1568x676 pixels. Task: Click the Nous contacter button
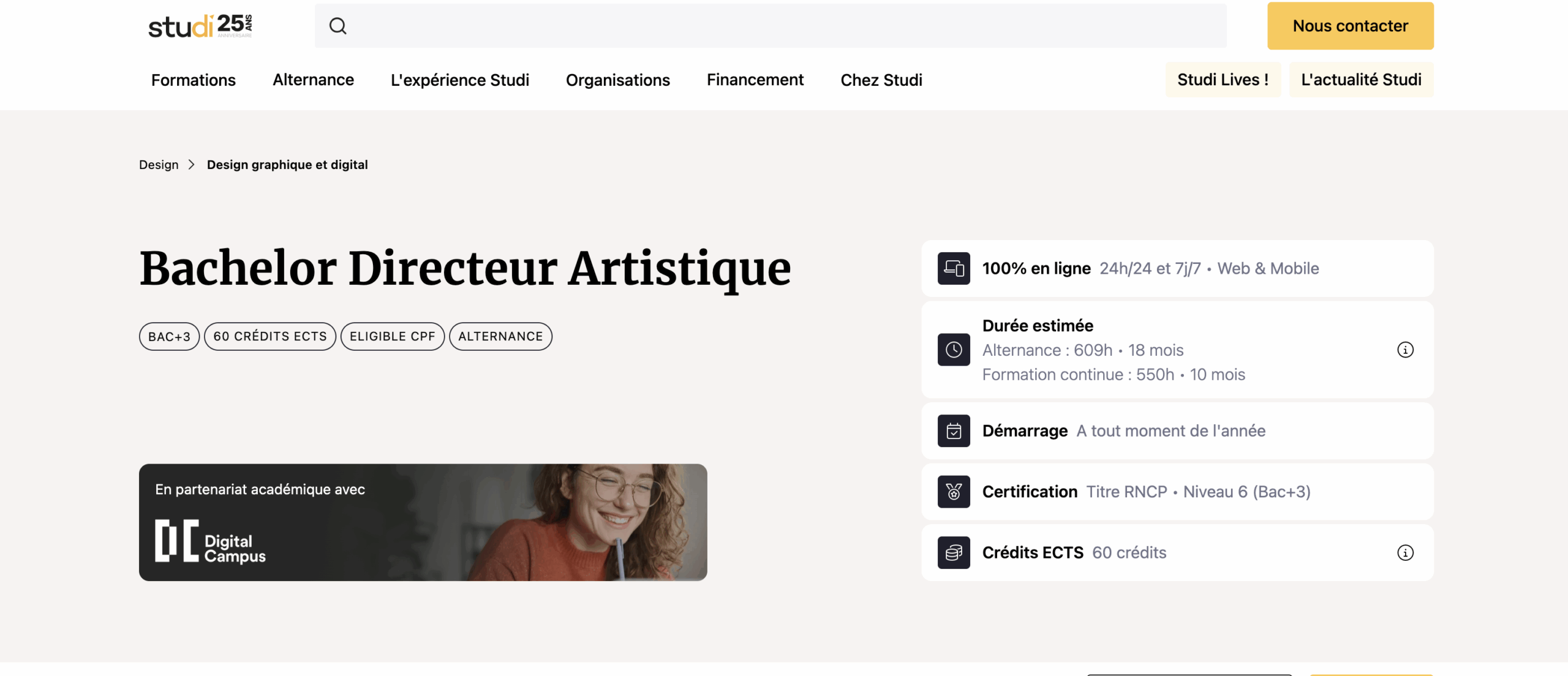(x=1351, y=26)
